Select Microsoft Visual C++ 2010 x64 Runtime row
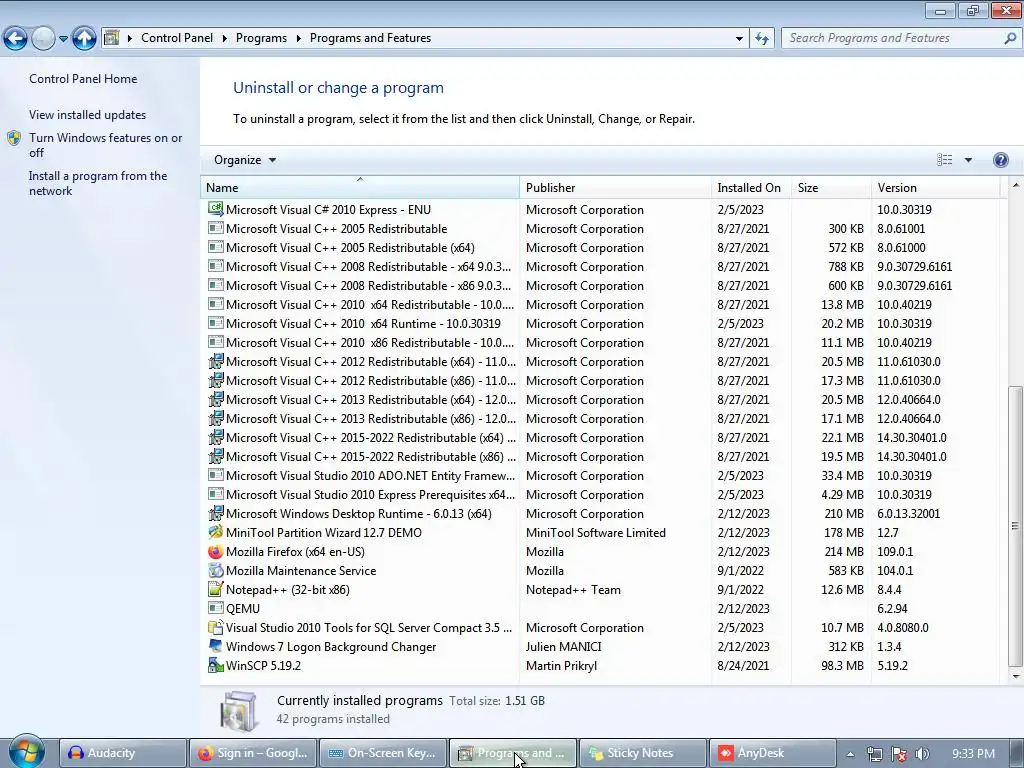The height and width of the screenshot is (768, 1024). (x=600, y=323)
